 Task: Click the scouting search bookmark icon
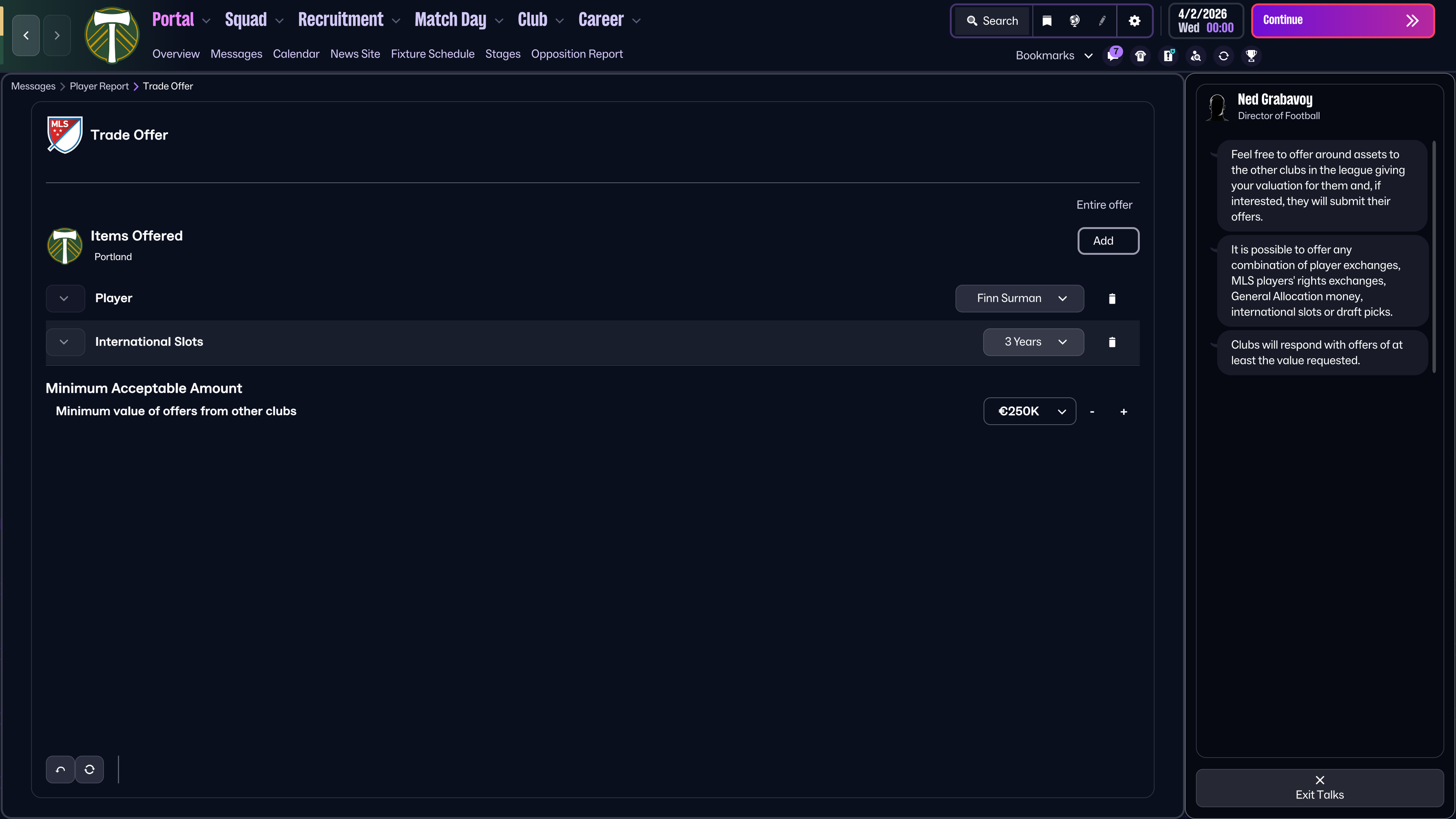point(1196,55)
